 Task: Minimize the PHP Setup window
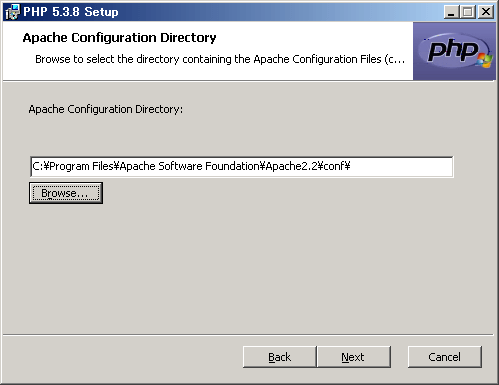(451, 12)
